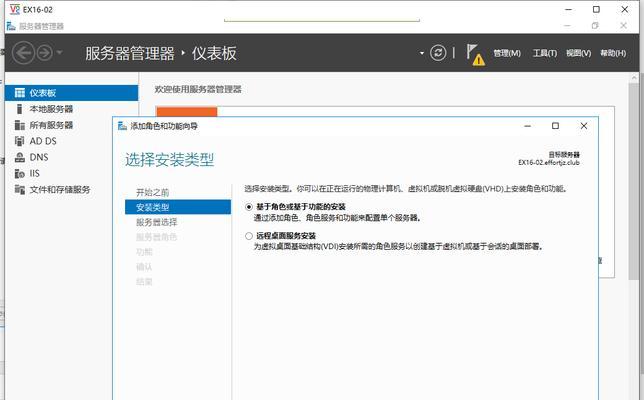
Task: Select 基于角色或基于功能的安装 radio button
Action: point(248,207)
